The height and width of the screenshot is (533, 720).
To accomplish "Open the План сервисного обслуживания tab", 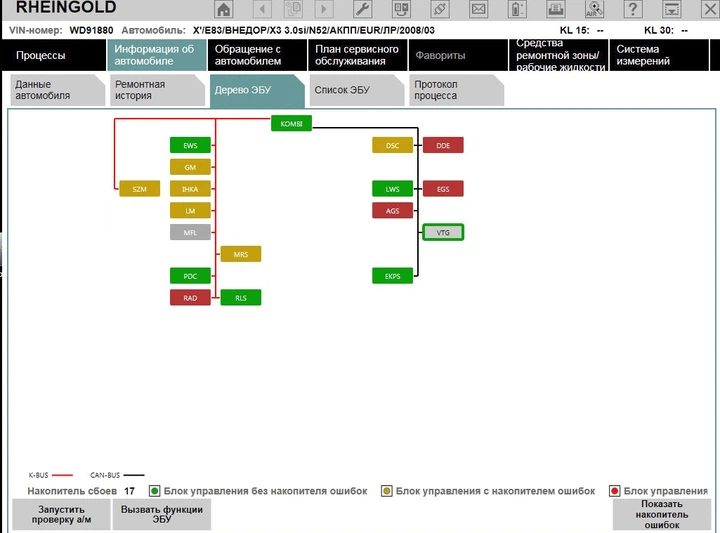I will (x=358, y=55).
